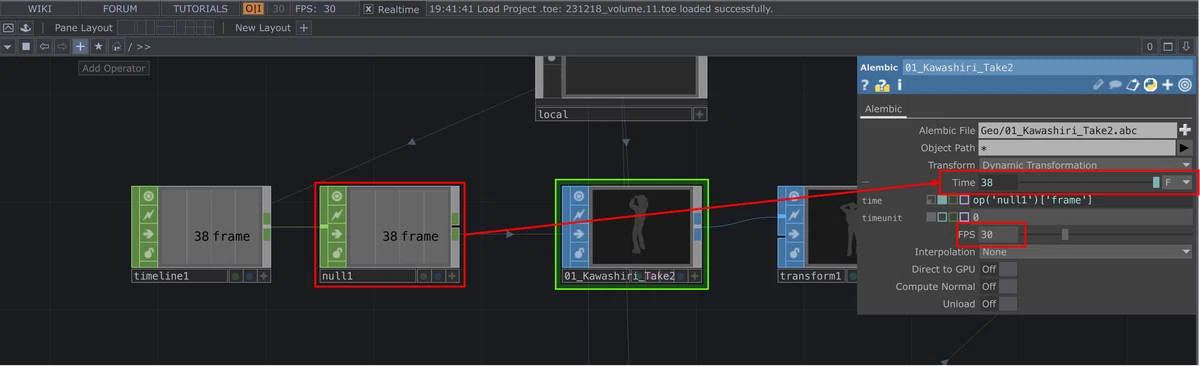Image resolution: width=1200 pixels, height=366 pixels.
Task: Click plus icon below null1 node
Action: 453,276
